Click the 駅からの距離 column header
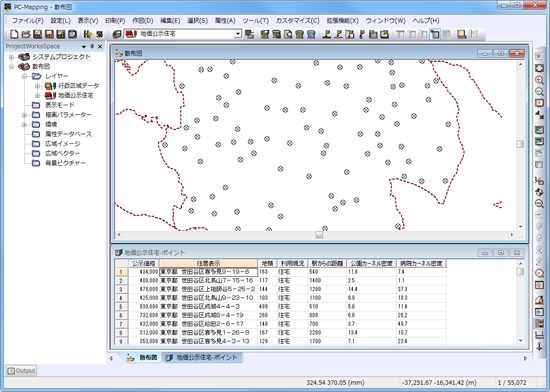 click(x=327, y=263)
